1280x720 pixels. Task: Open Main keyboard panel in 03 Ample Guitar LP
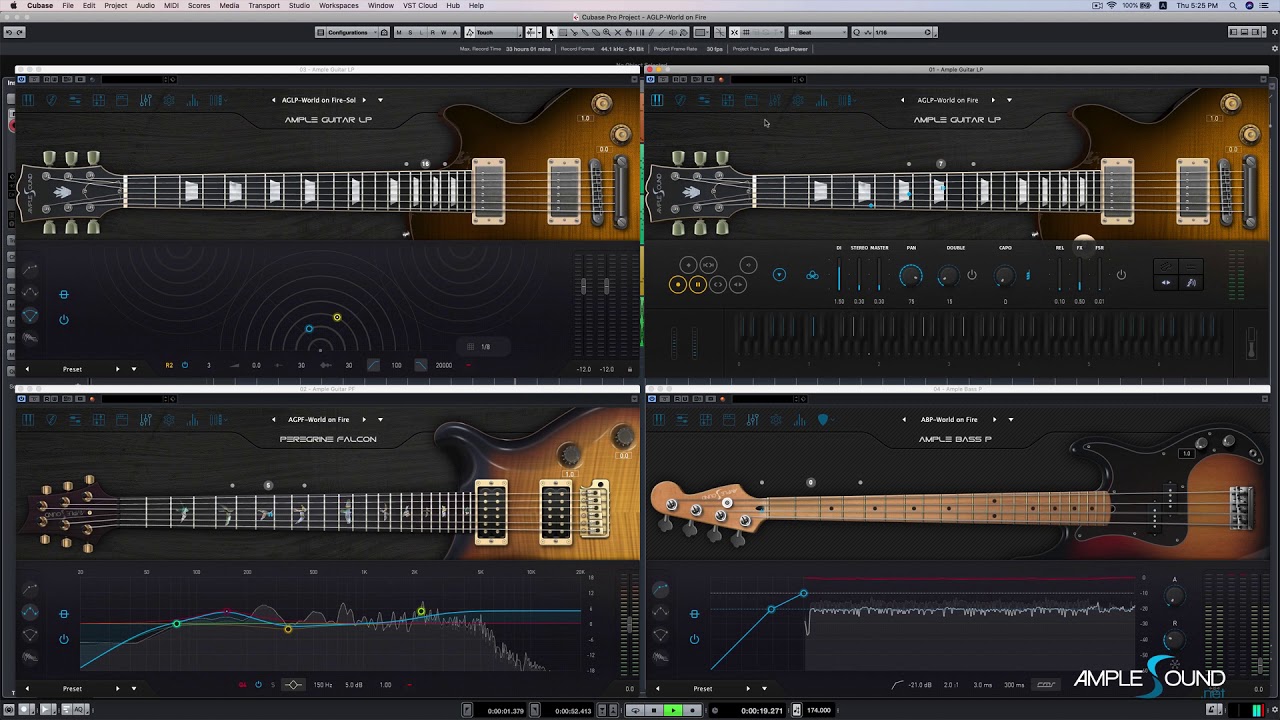pos(28,100)
